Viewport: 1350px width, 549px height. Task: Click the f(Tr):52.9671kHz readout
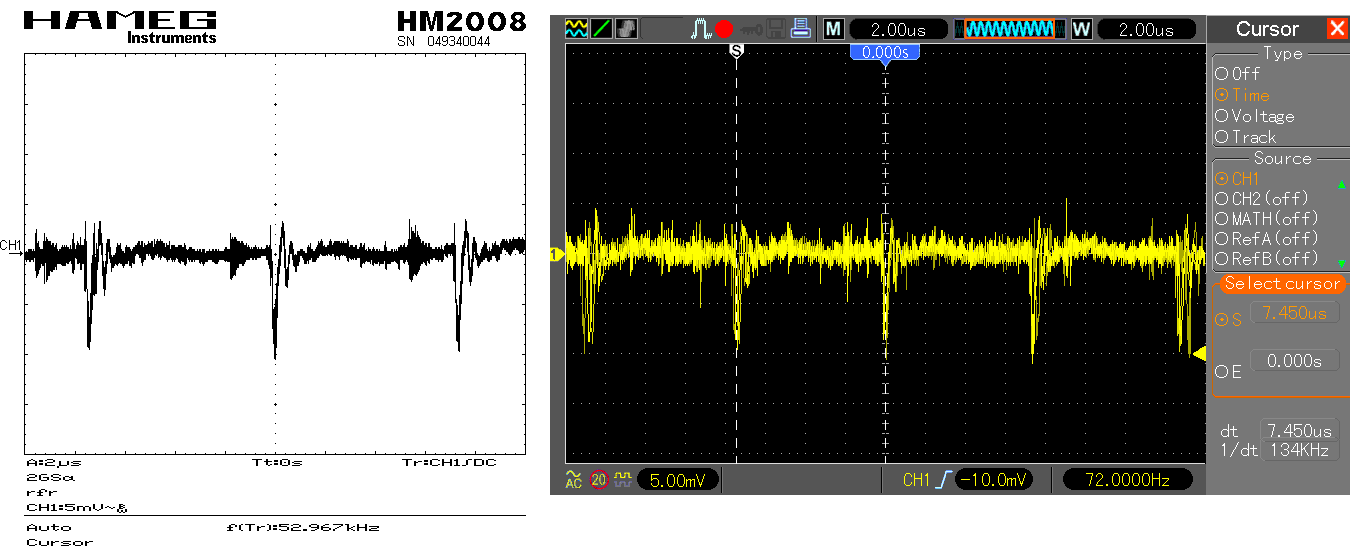303,527
